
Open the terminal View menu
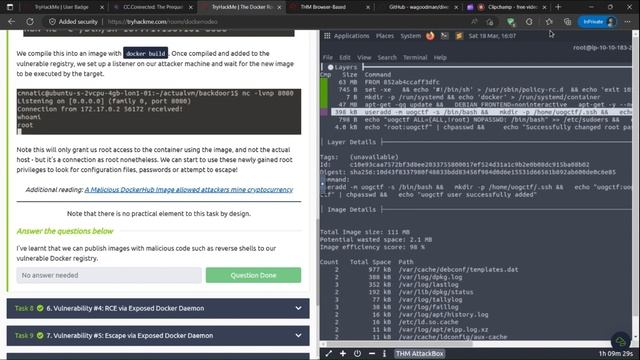tap(364, 58)
